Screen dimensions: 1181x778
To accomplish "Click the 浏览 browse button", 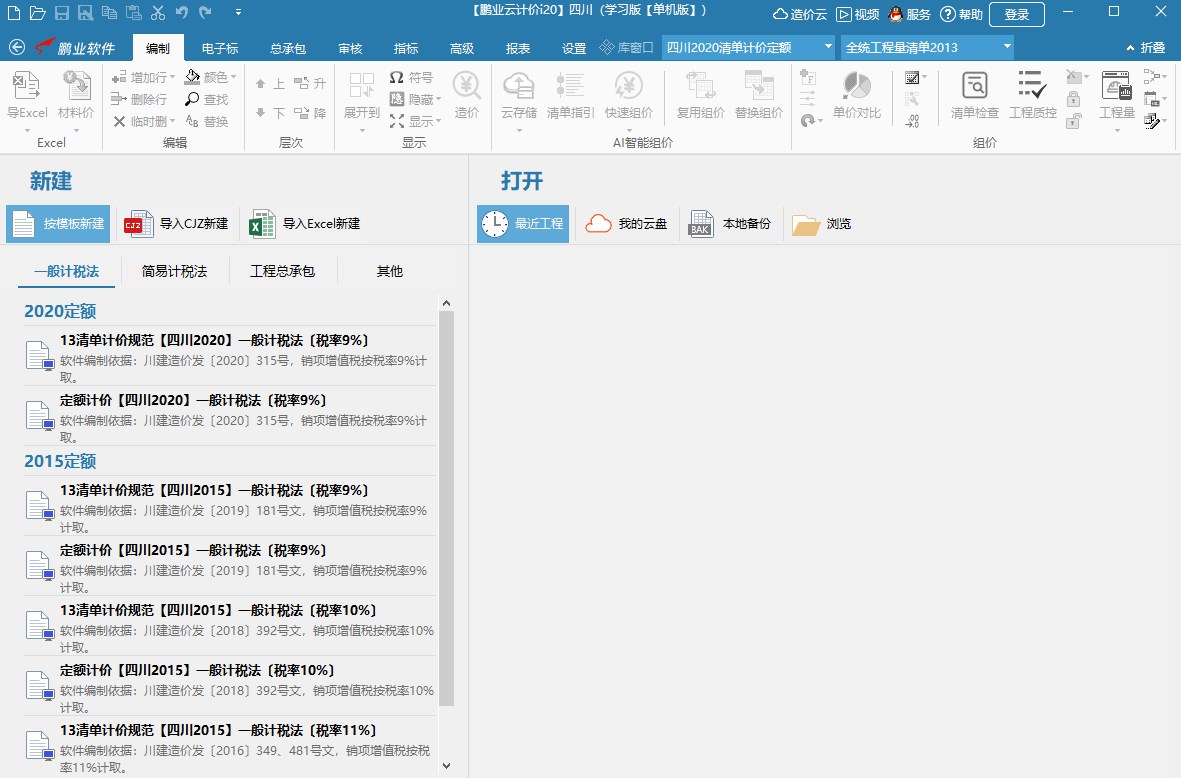I will [822, 224].
